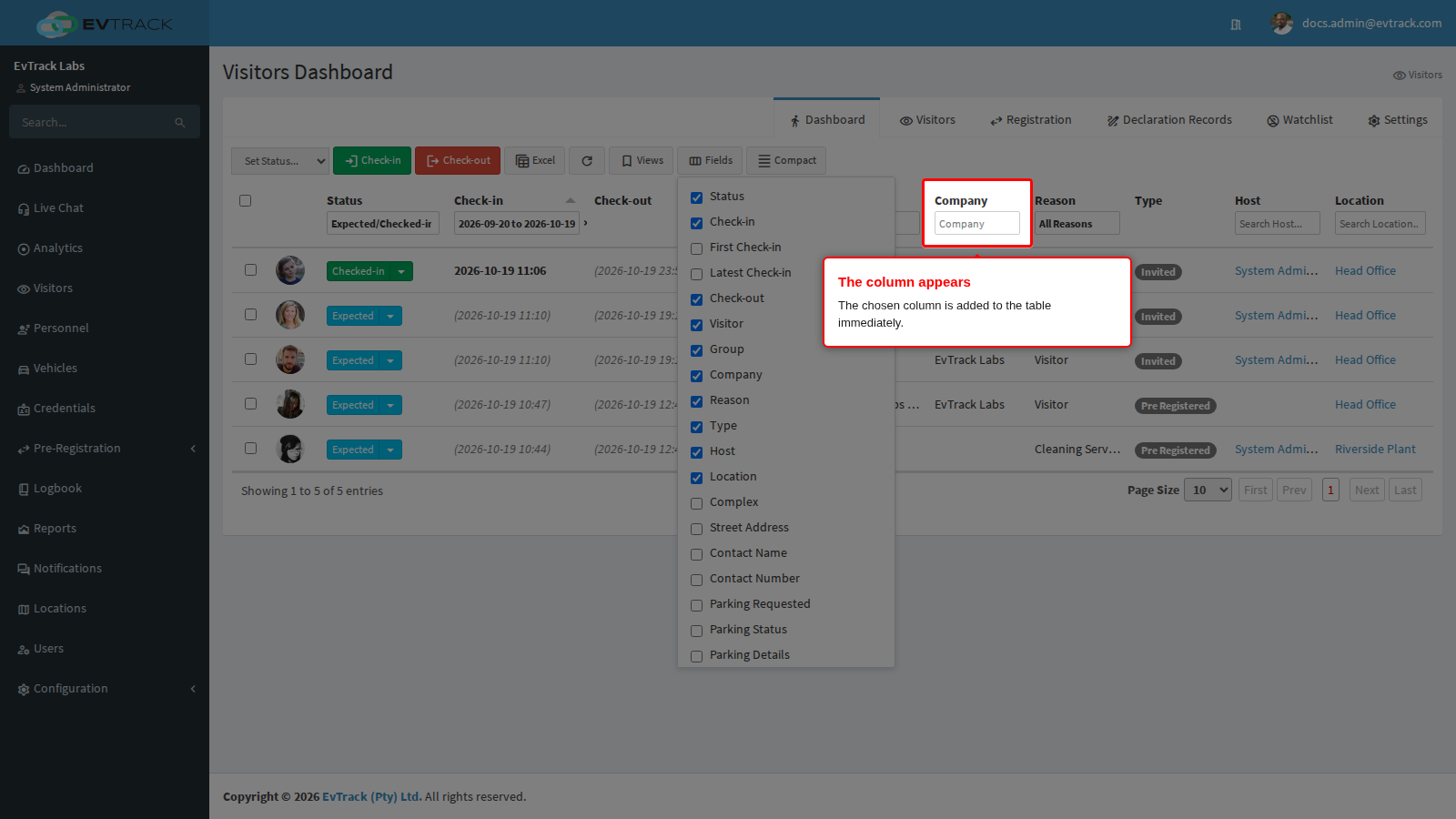Click the Excel export button
1456x819 pixels.
click(x=535, y=161)
